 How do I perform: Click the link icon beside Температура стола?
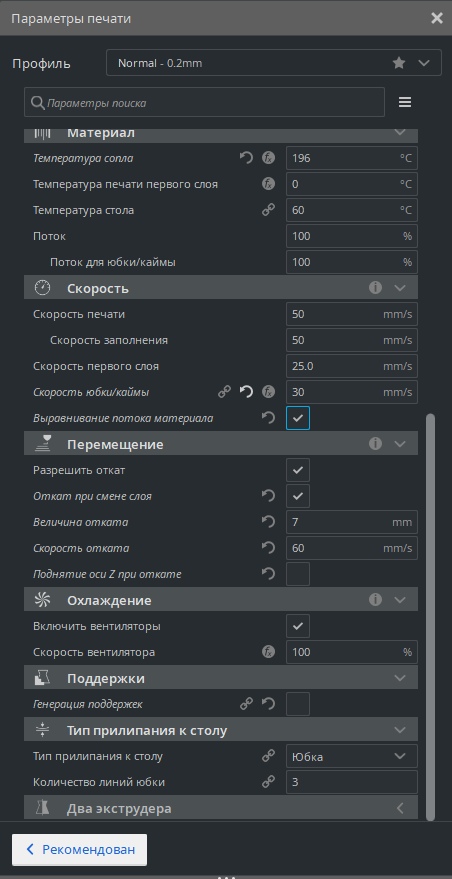click(269, 210)
